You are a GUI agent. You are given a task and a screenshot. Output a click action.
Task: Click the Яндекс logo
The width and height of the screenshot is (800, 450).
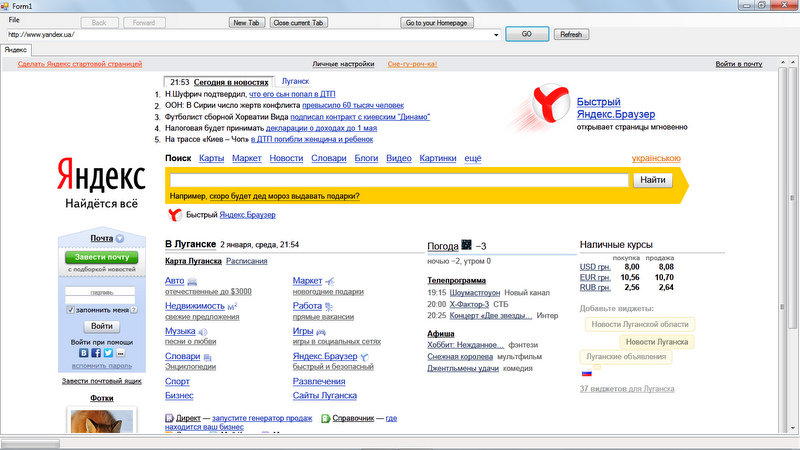point(101,174)
